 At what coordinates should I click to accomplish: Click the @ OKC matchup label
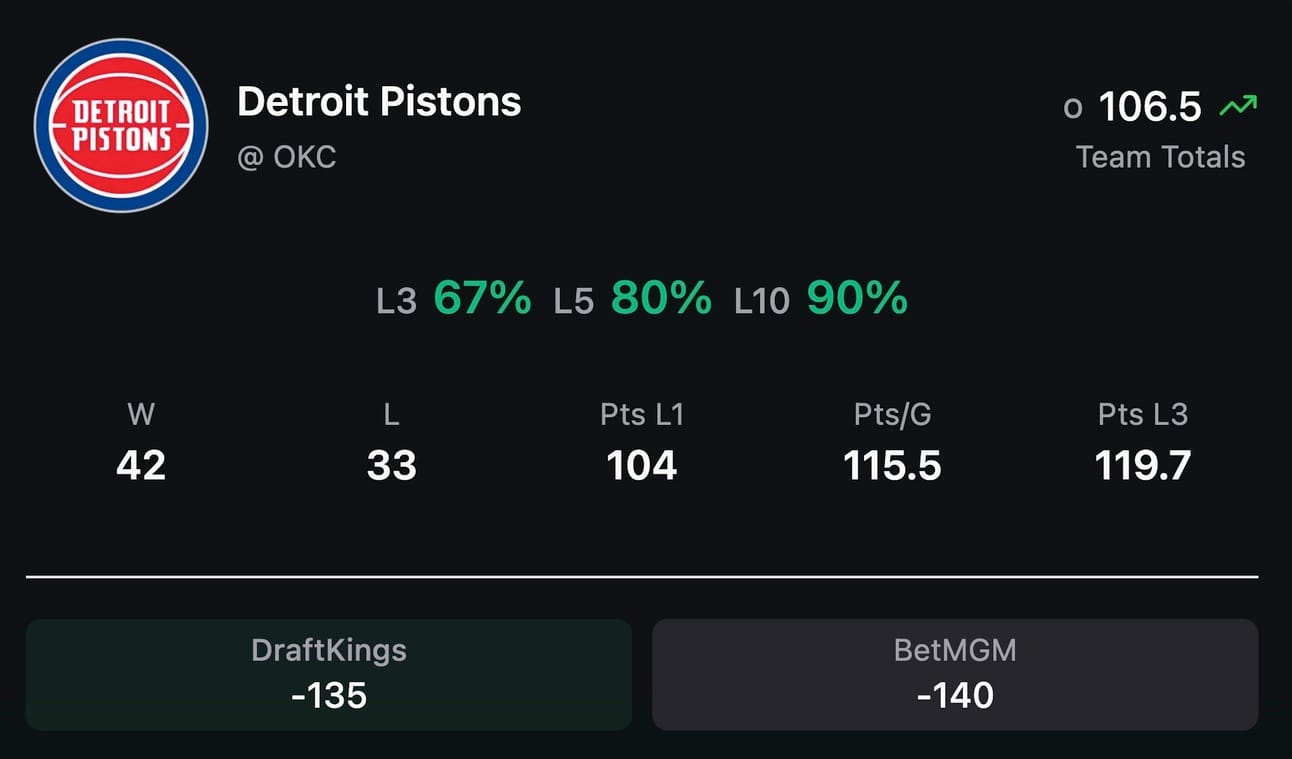pyautogui.click(x=287, y=157)
